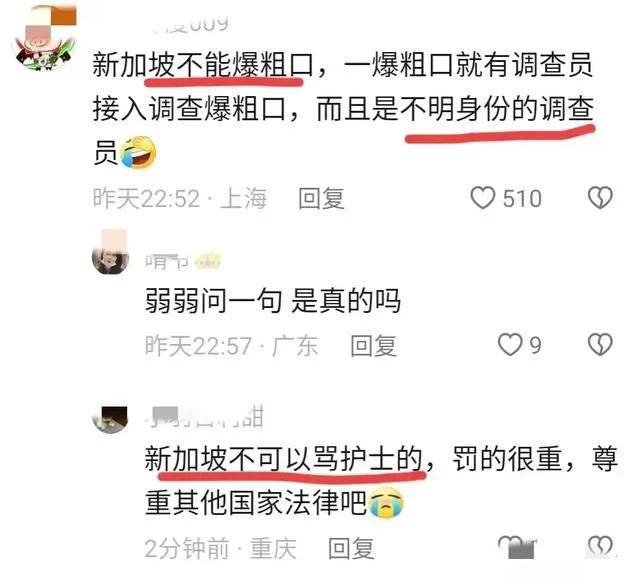Viewport: 640px width, 585px height.
Task: Open the username with crown badge
Action: [167, 261]
